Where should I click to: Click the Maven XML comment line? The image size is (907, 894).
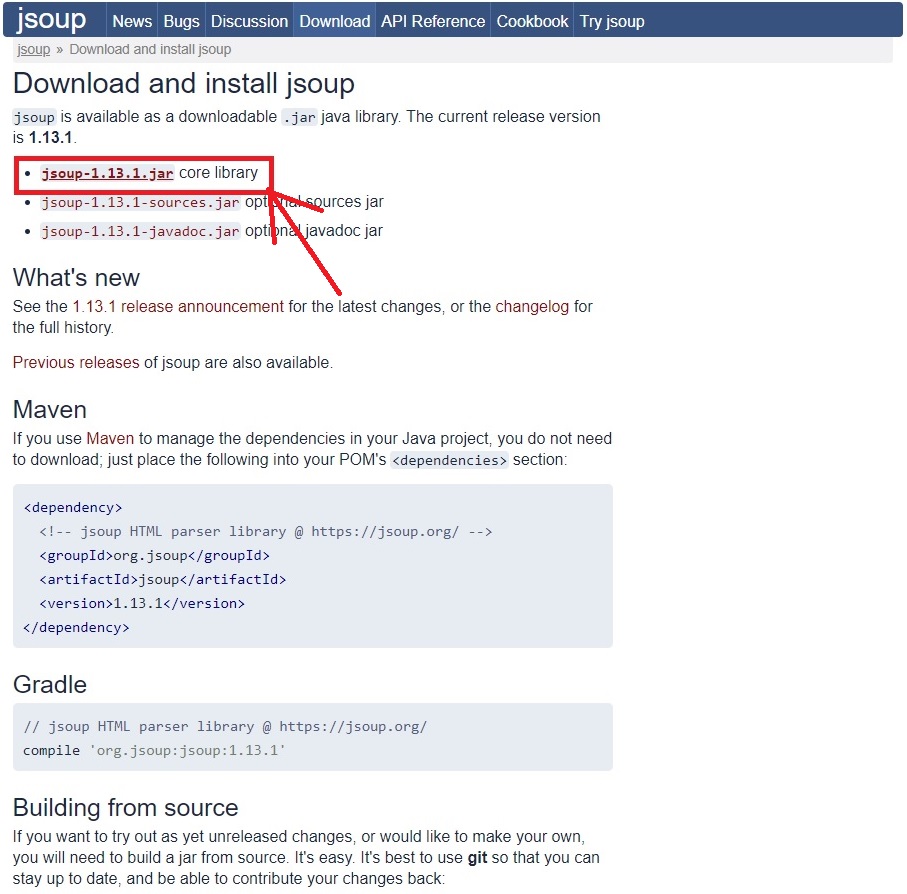click(266, 532)
